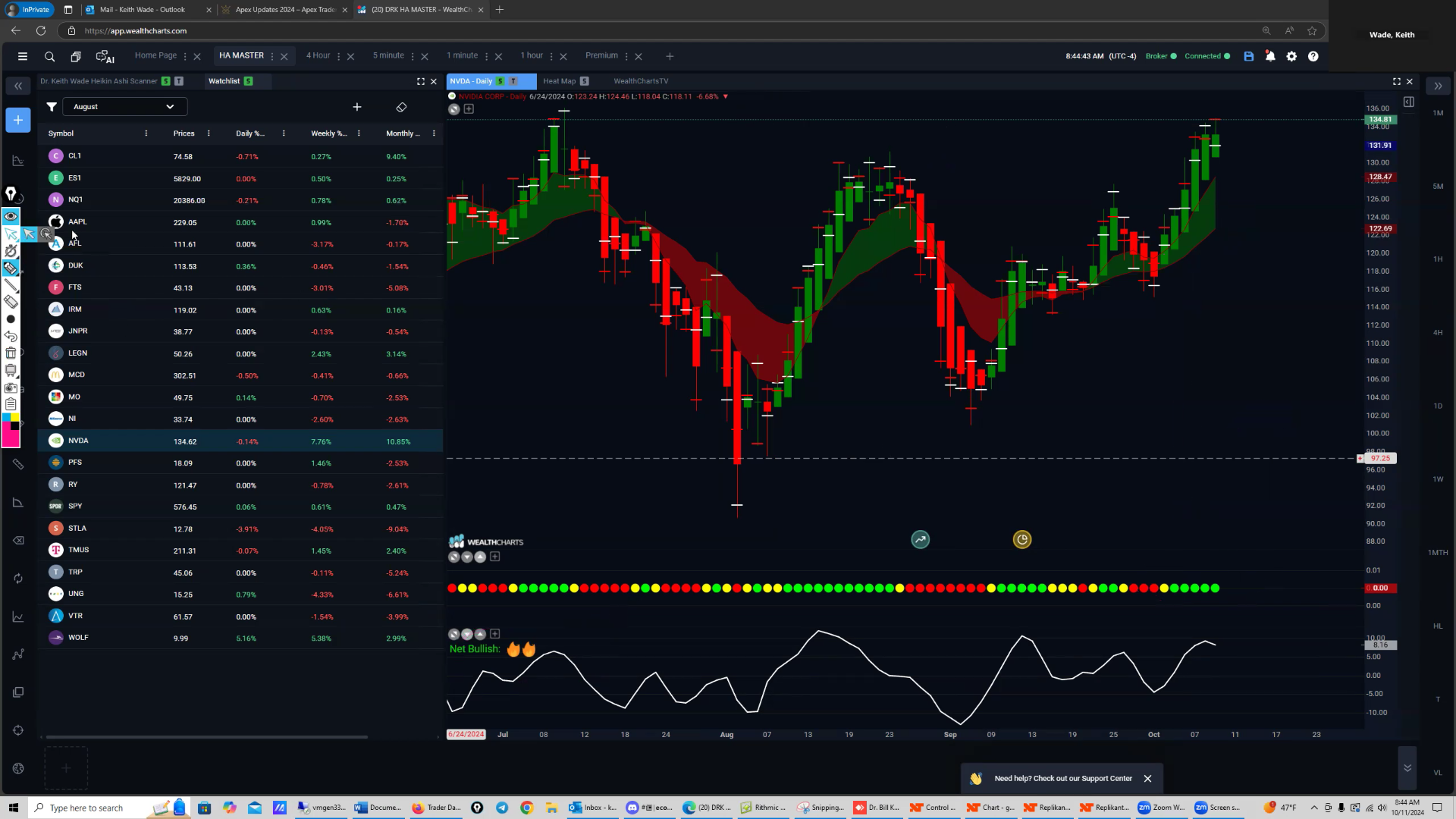The height and width of the screenshot is (819, 1456).
Task: Maximize the NVDA chart panel
Action: click(1397, 81)
